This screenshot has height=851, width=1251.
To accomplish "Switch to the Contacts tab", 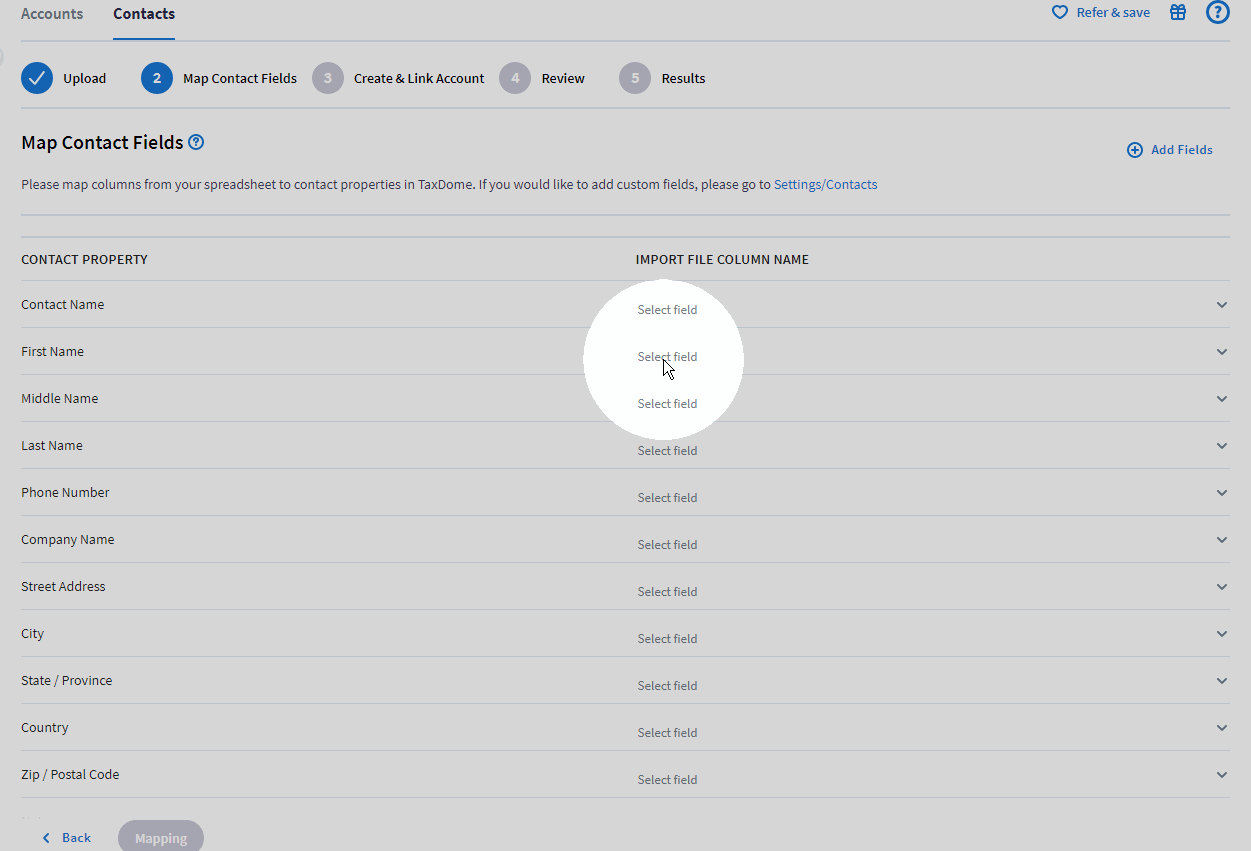I will [143, 13].
